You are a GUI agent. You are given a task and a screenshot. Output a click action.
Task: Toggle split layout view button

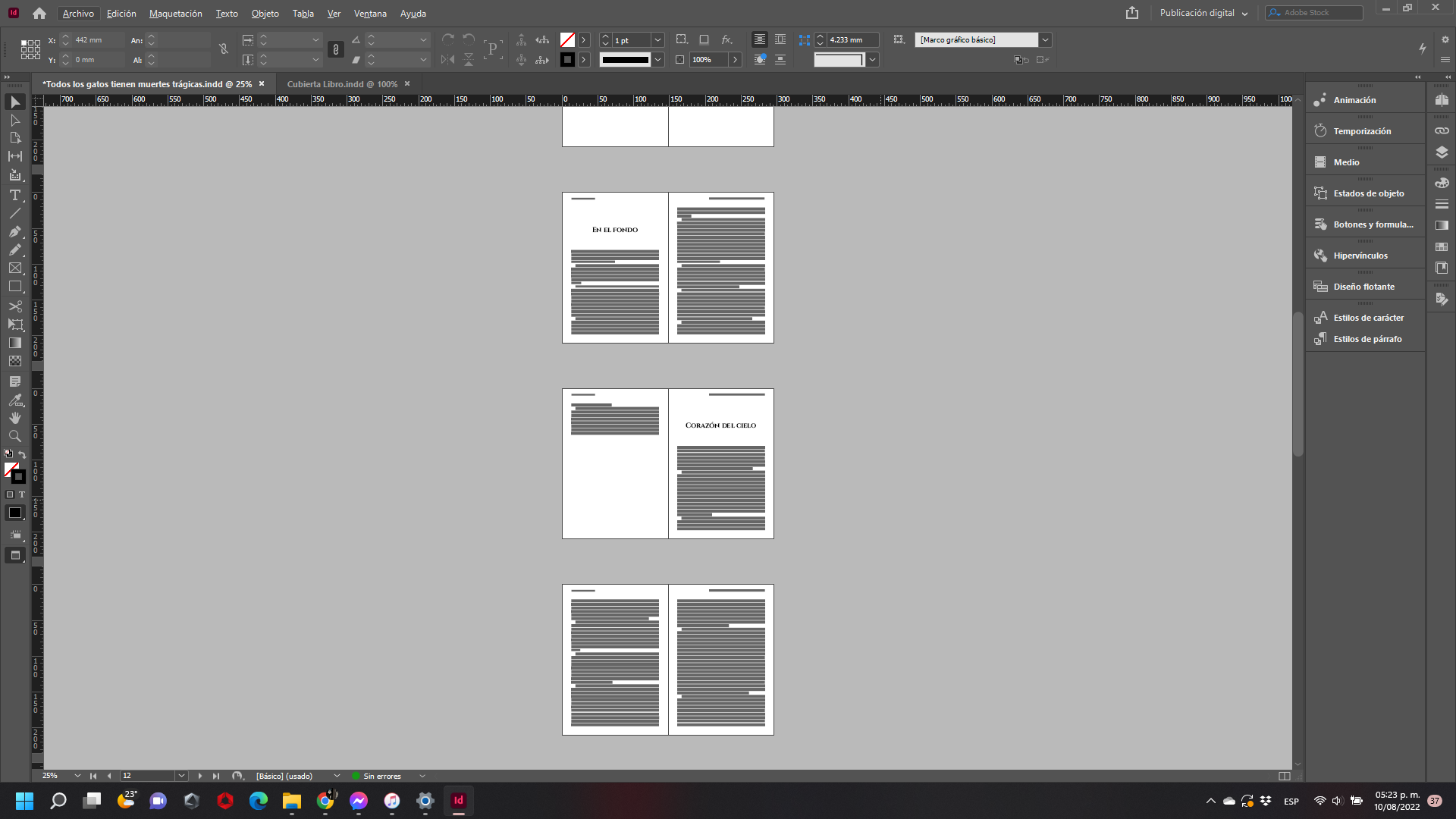pyautogui.click(x=1285, y=776)
